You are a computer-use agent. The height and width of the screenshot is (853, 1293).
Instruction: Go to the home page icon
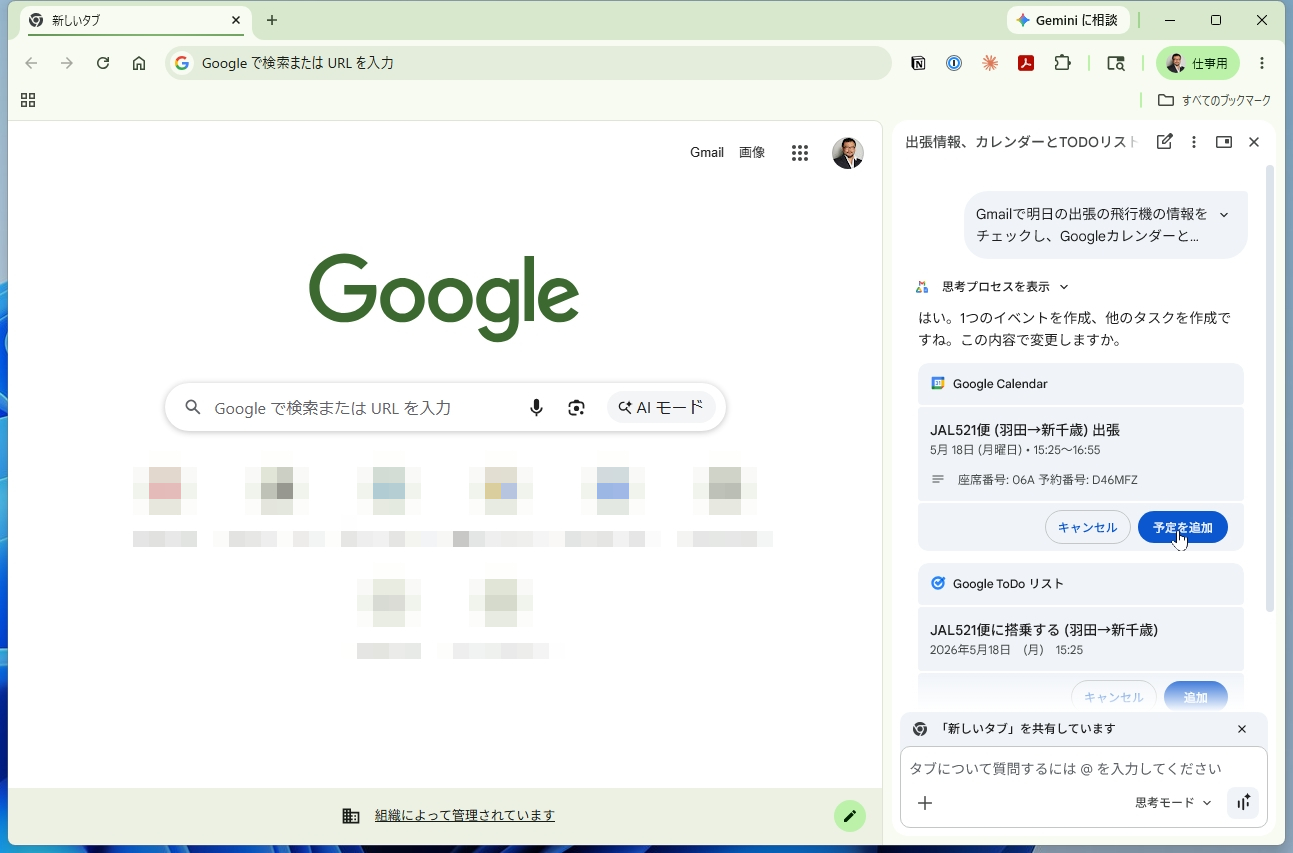pyautogui.click(x=139, y=63)
